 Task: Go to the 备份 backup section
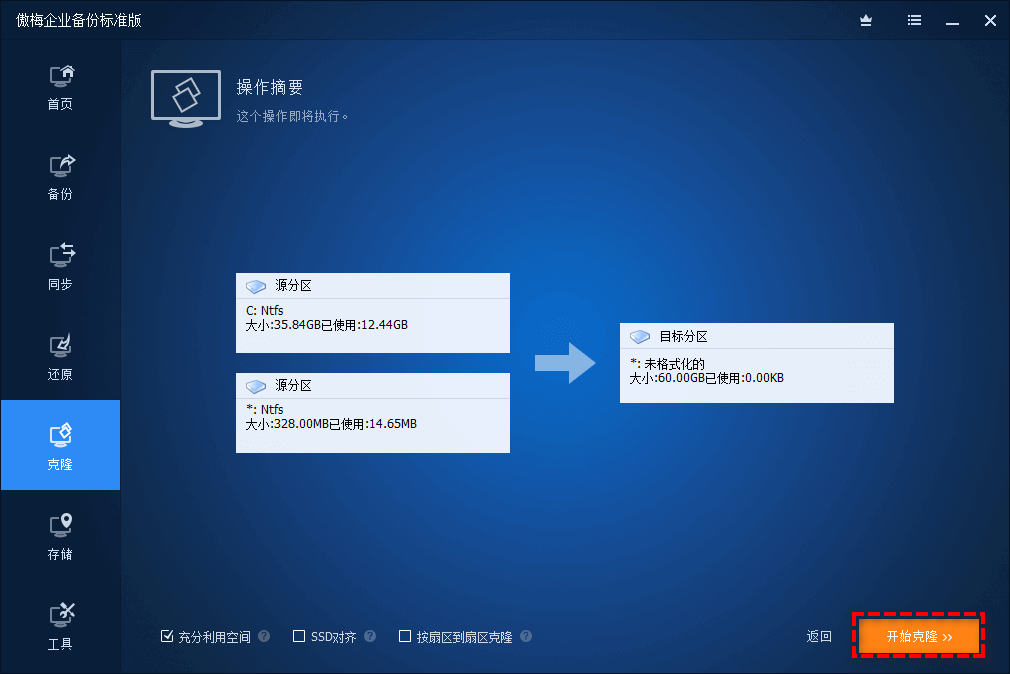(x=61, y=177)
